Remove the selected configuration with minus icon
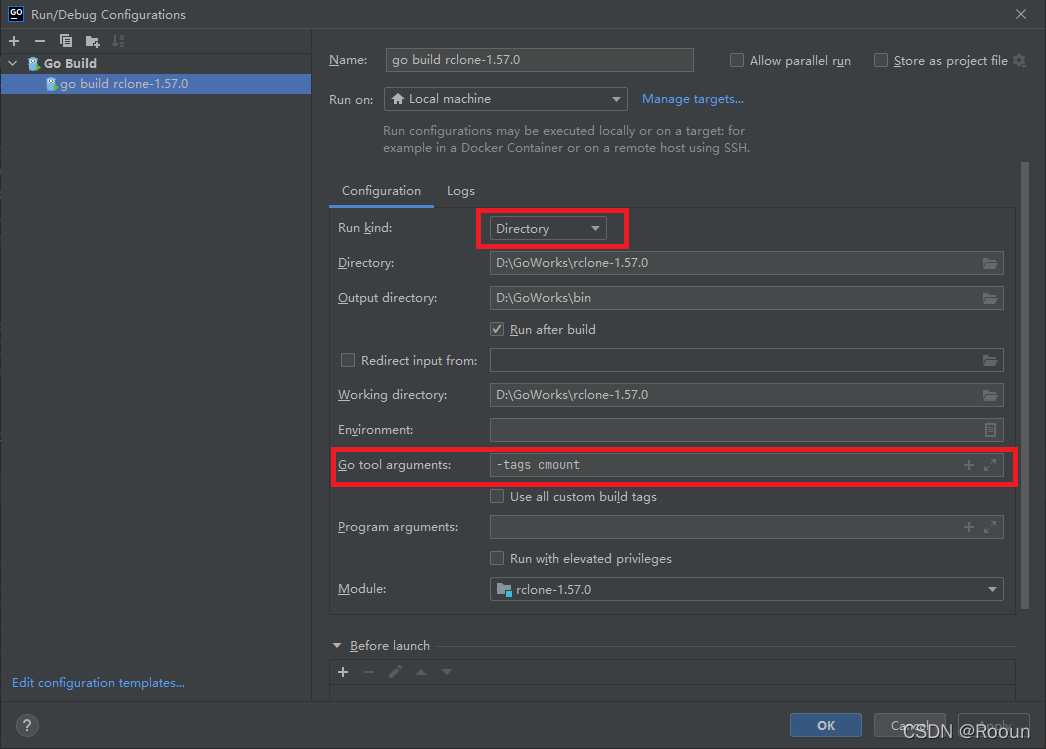This screenshot has height=749, width=1046. [39, 41]
